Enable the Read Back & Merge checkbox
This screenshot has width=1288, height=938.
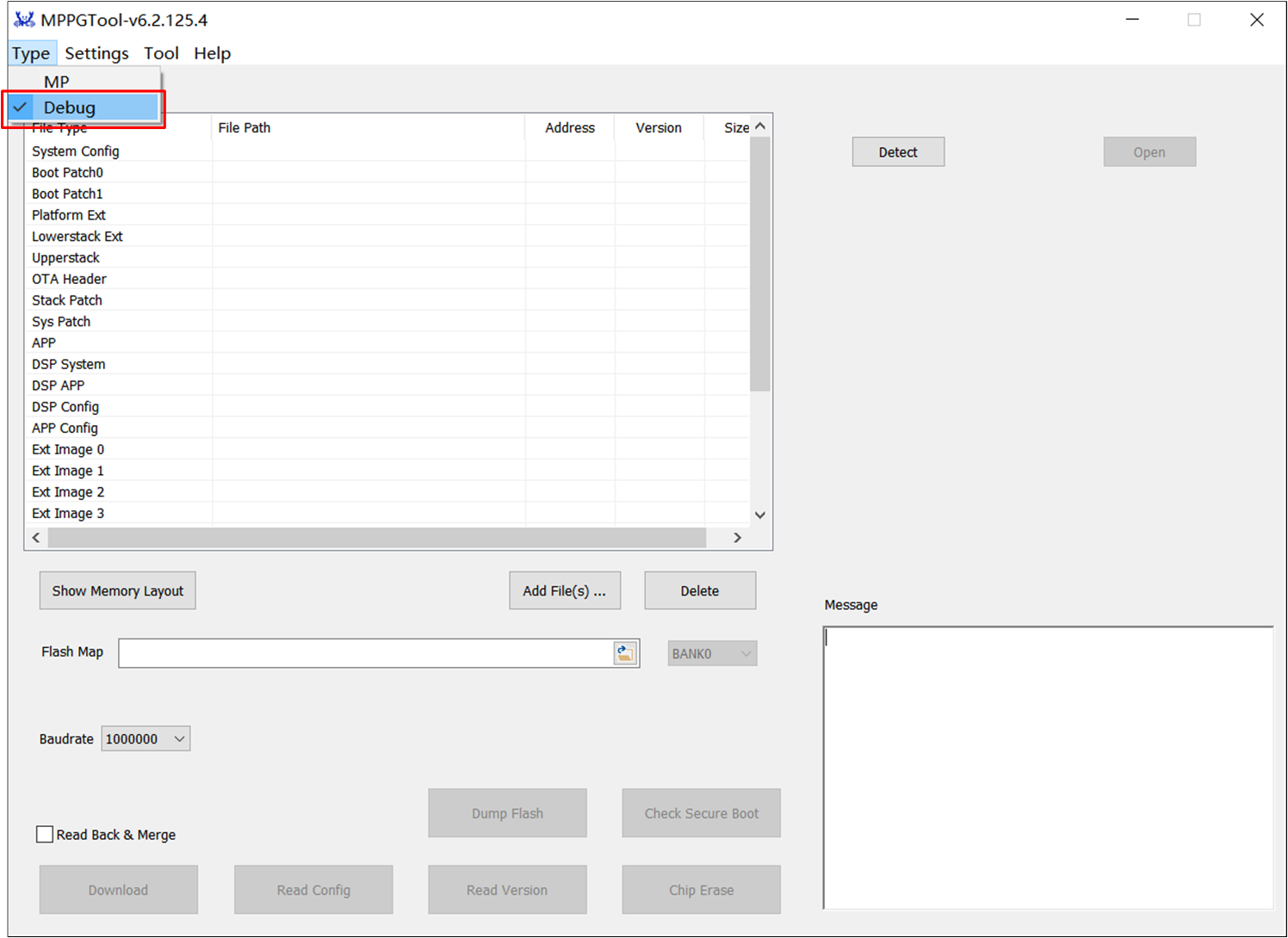click(x=45, y=834)
